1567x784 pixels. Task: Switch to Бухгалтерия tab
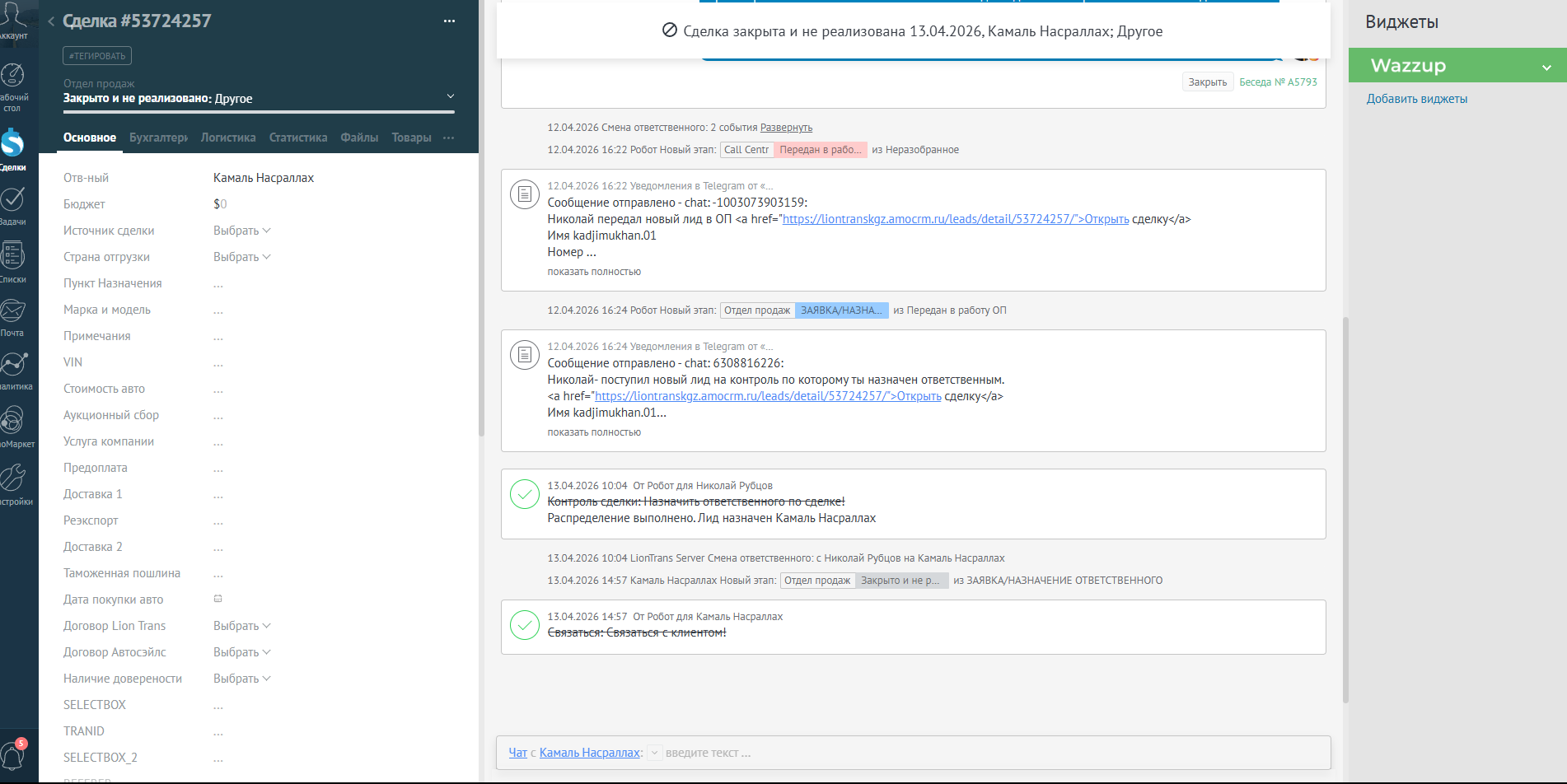click(159, 138)
